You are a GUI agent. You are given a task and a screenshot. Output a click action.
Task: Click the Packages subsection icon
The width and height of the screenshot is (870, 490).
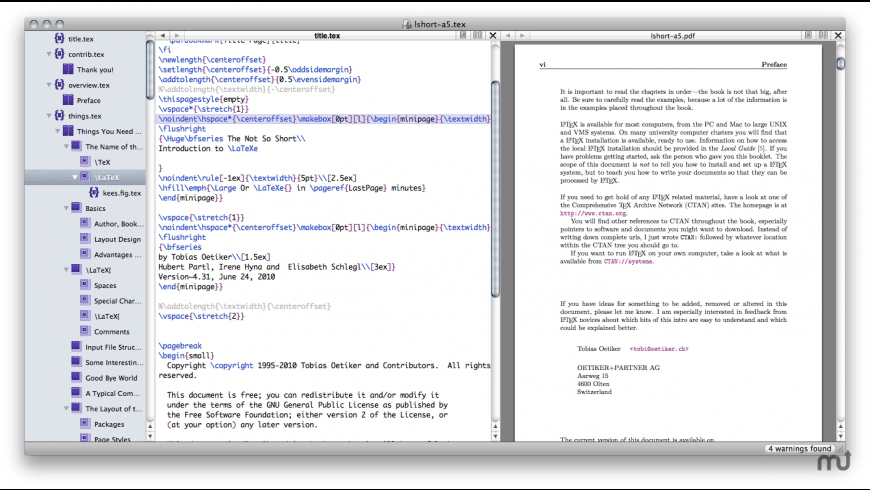[85, 423]
